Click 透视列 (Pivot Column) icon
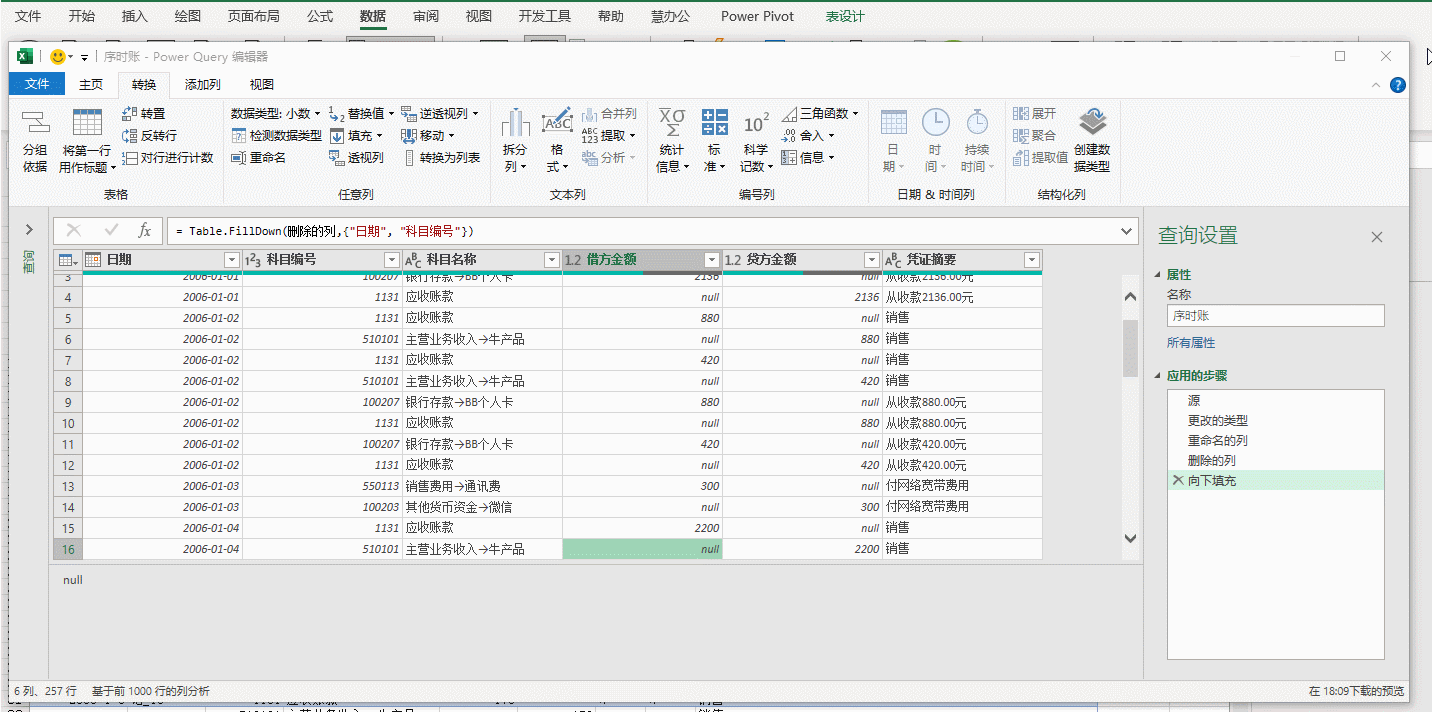The height and width of the screenshot is (712, 1432). [x=337, y=157]
